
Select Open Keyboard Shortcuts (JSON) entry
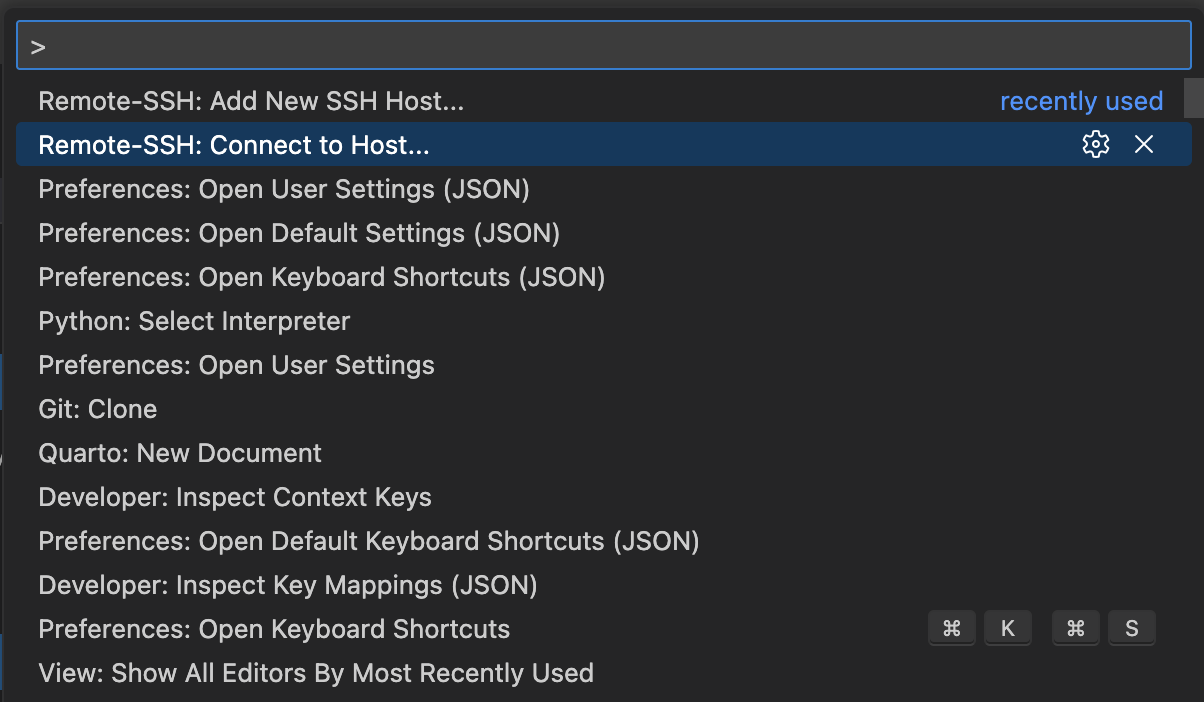[322, 277]
